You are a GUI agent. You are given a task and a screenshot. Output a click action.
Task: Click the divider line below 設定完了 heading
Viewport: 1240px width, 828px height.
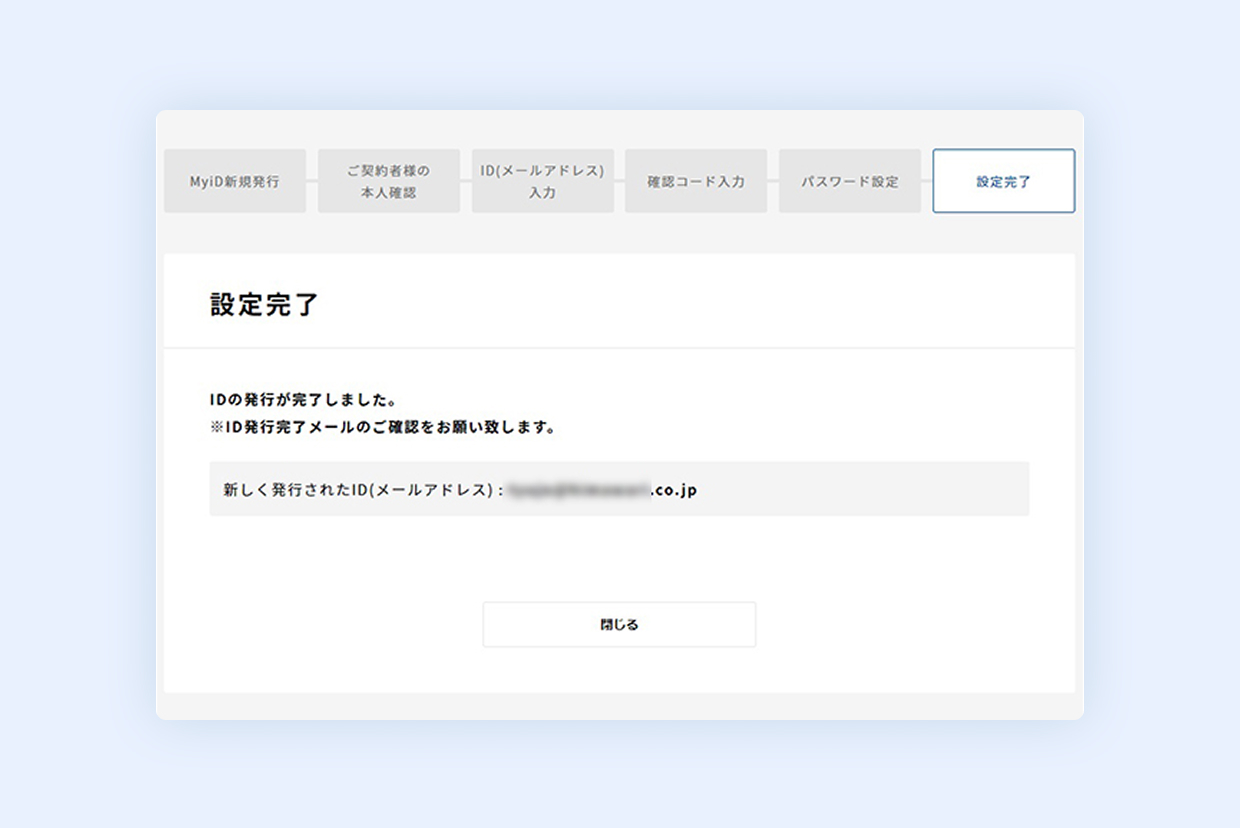619,348
